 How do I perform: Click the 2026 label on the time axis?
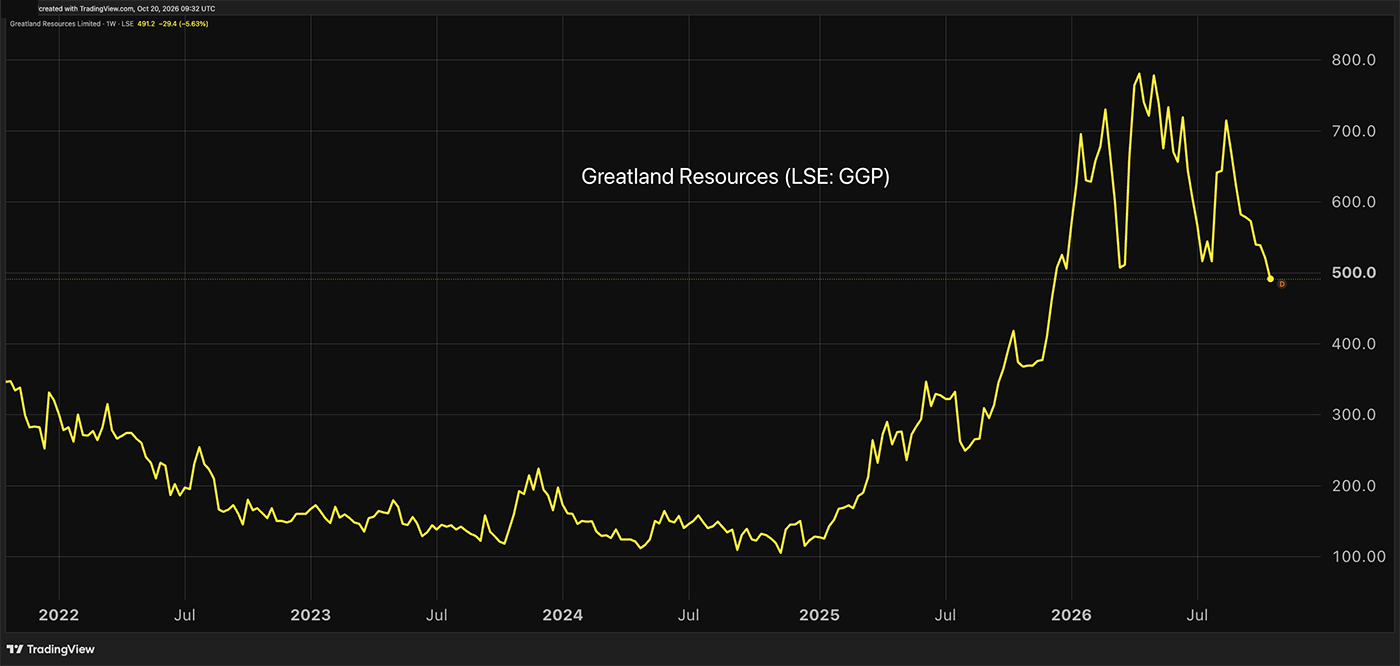(x=1072, y=613)
